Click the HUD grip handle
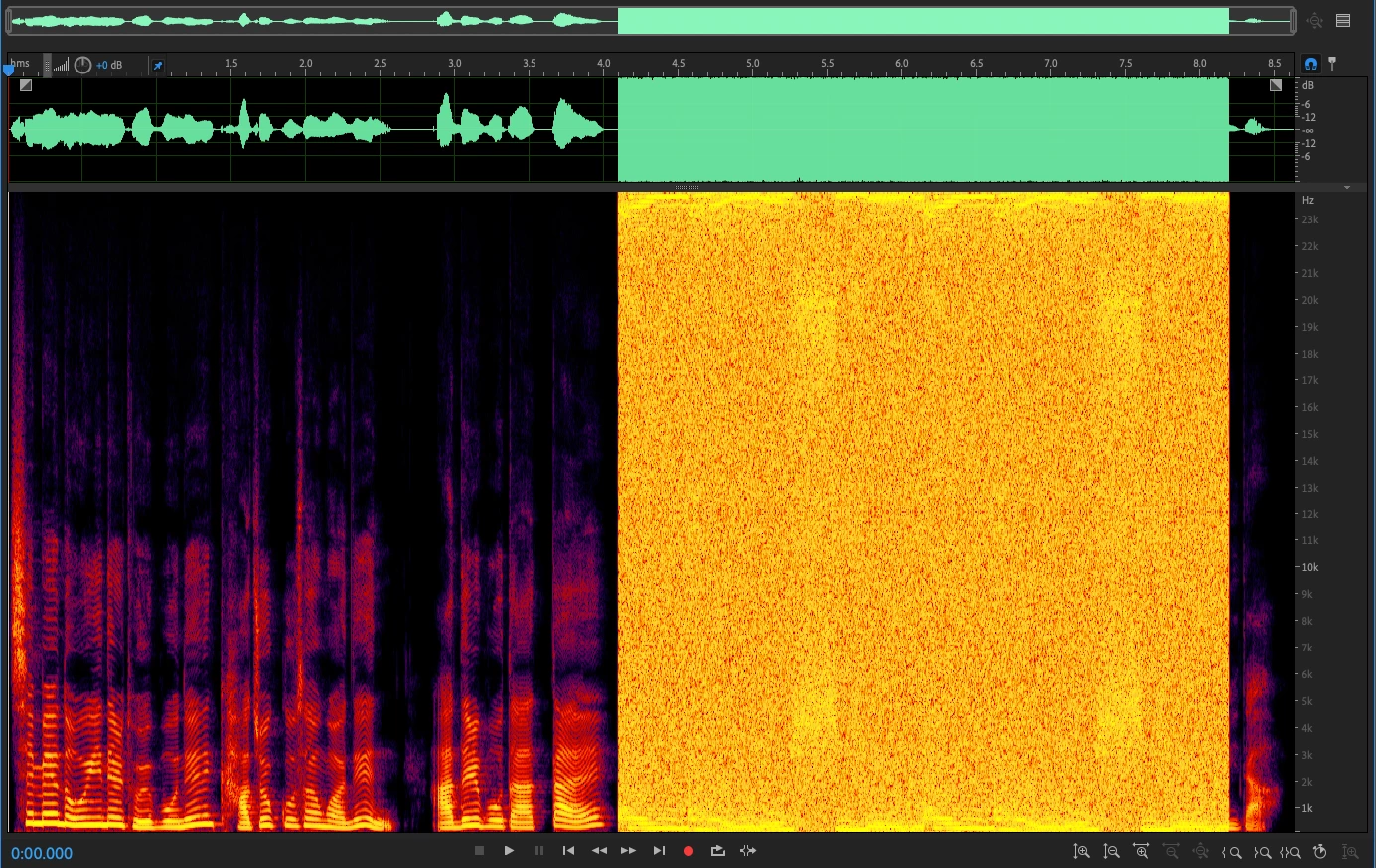 coord(47,66)
